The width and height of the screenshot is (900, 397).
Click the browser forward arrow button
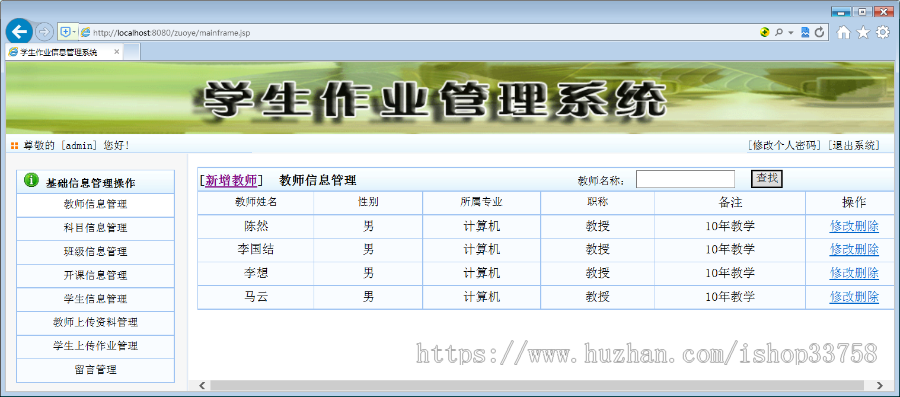pos(44,32)
